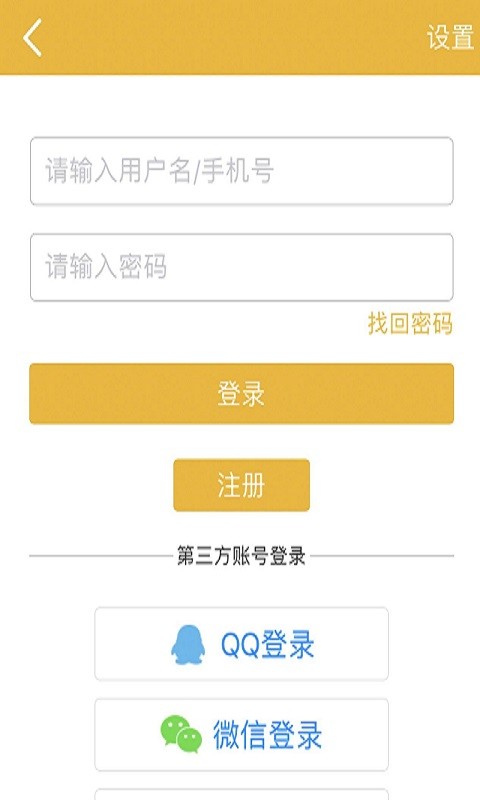Viewport: 480px width, 800px height.
Task: Click the 用户名/手机号 placeholder text
Action: click(x=197, y=170)
